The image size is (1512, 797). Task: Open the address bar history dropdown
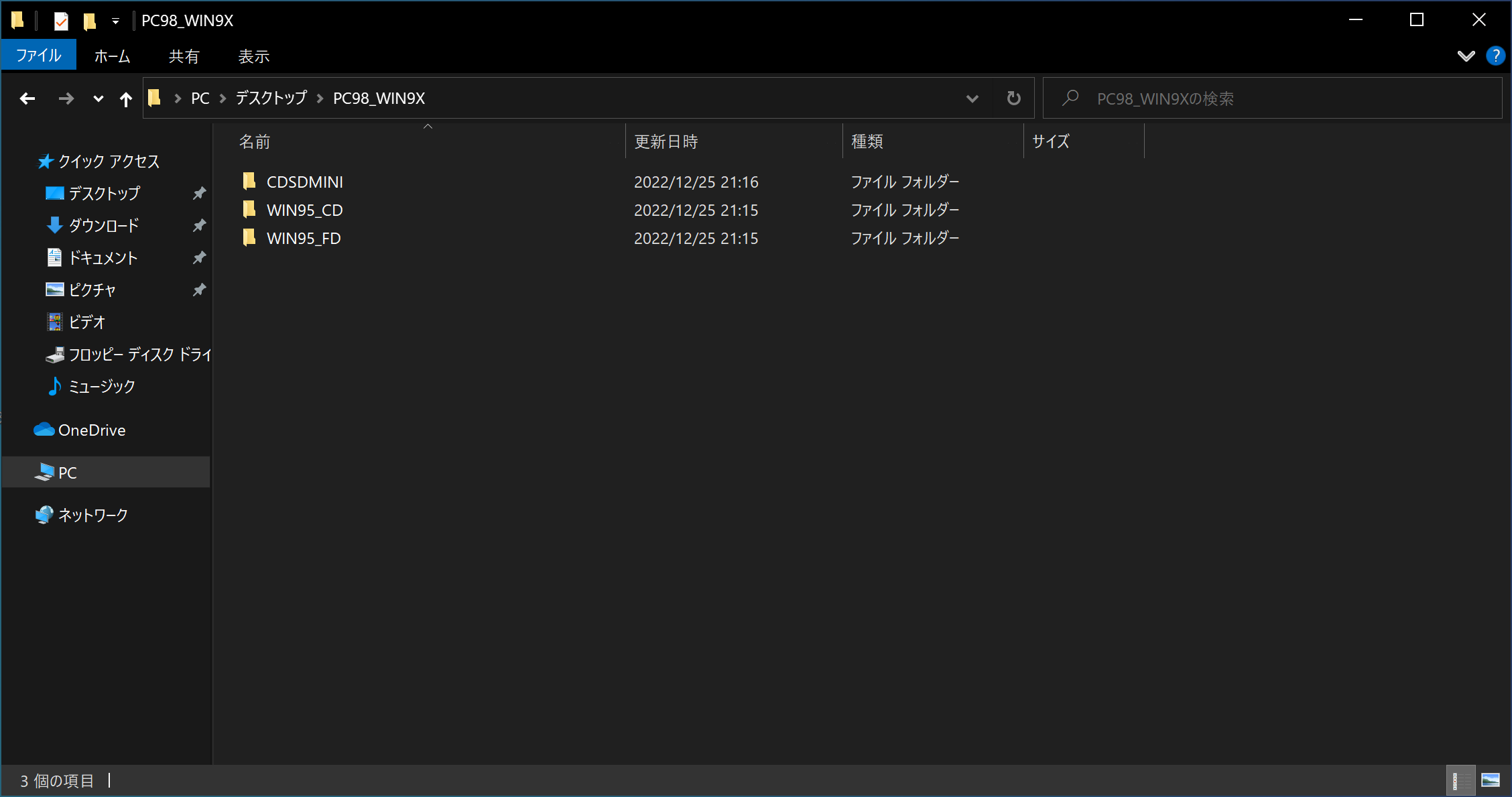[x=972, y=99]
